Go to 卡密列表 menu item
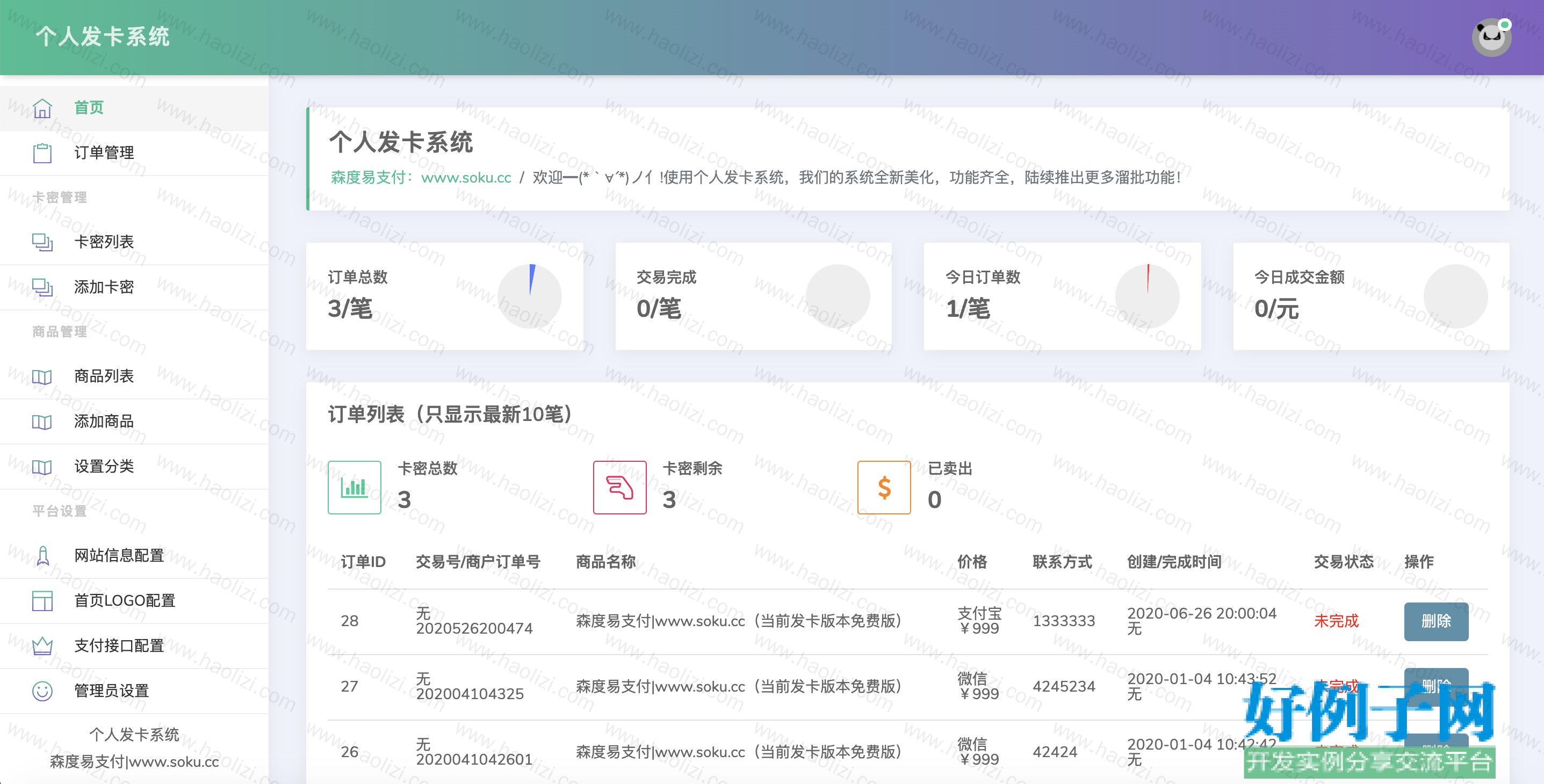 [x=134, y=242]
